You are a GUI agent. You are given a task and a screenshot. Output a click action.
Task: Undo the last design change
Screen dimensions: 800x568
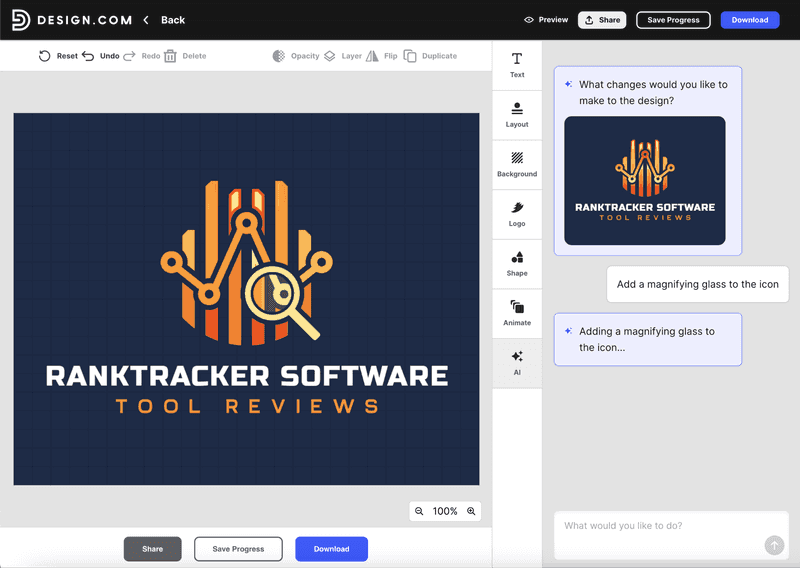point(89,56)
